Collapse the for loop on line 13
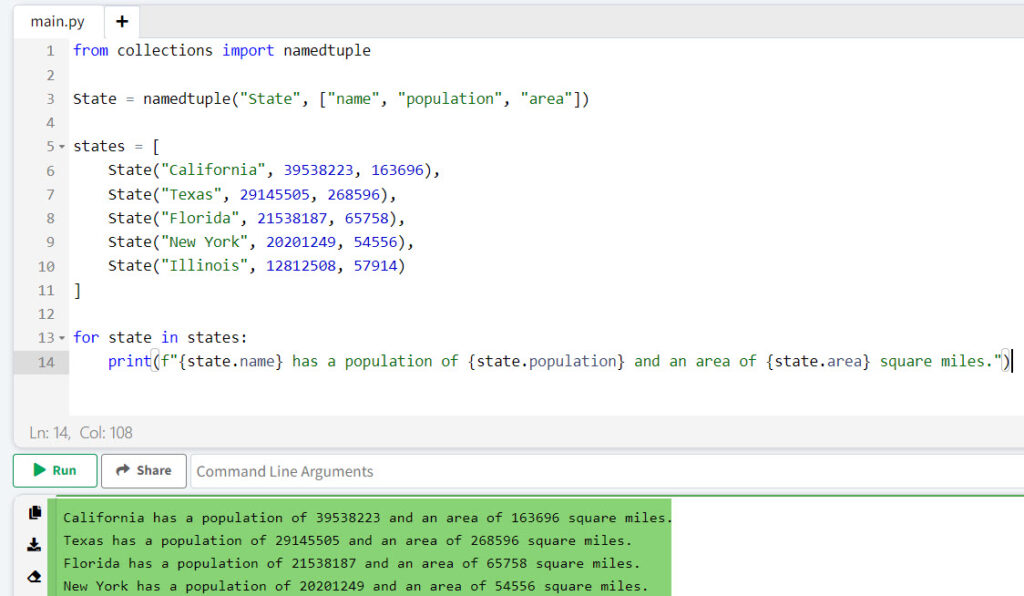This screenshot has width=1024, height=596. (61, 338)
